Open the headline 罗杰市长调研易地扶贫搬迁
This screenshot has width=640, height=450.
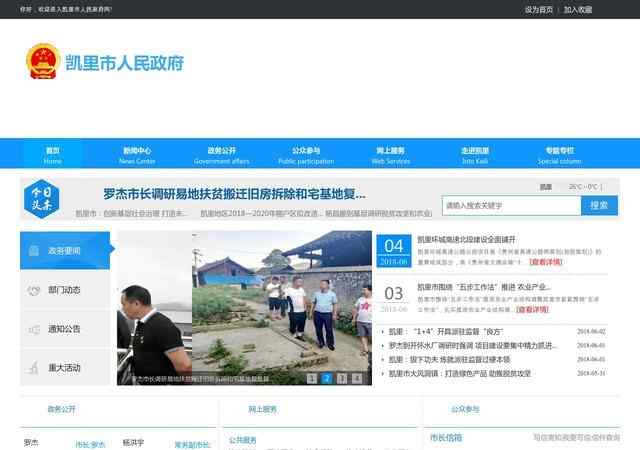coord(234,194)
